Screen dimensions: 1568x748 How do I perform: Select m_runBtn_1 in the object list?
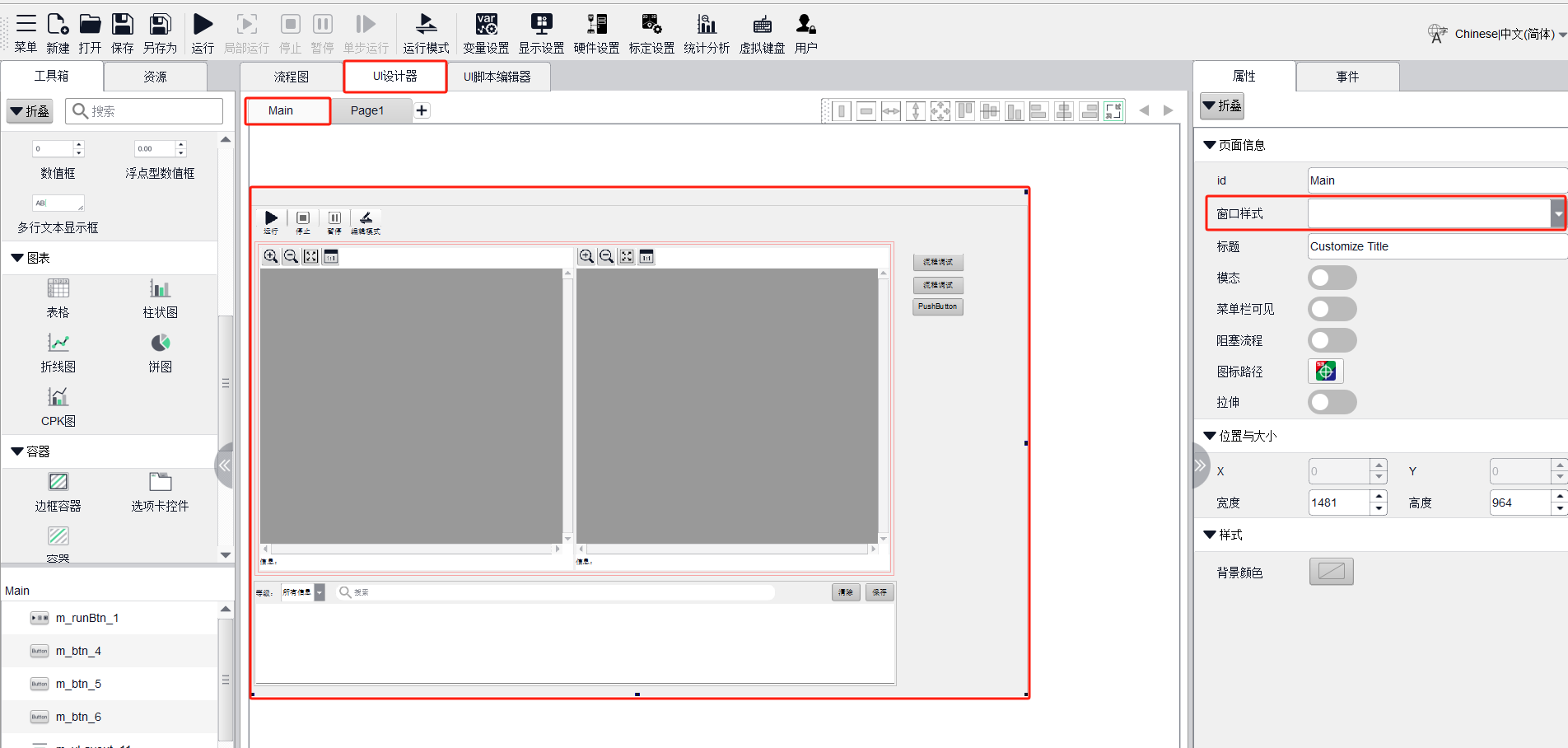[110, 618]
